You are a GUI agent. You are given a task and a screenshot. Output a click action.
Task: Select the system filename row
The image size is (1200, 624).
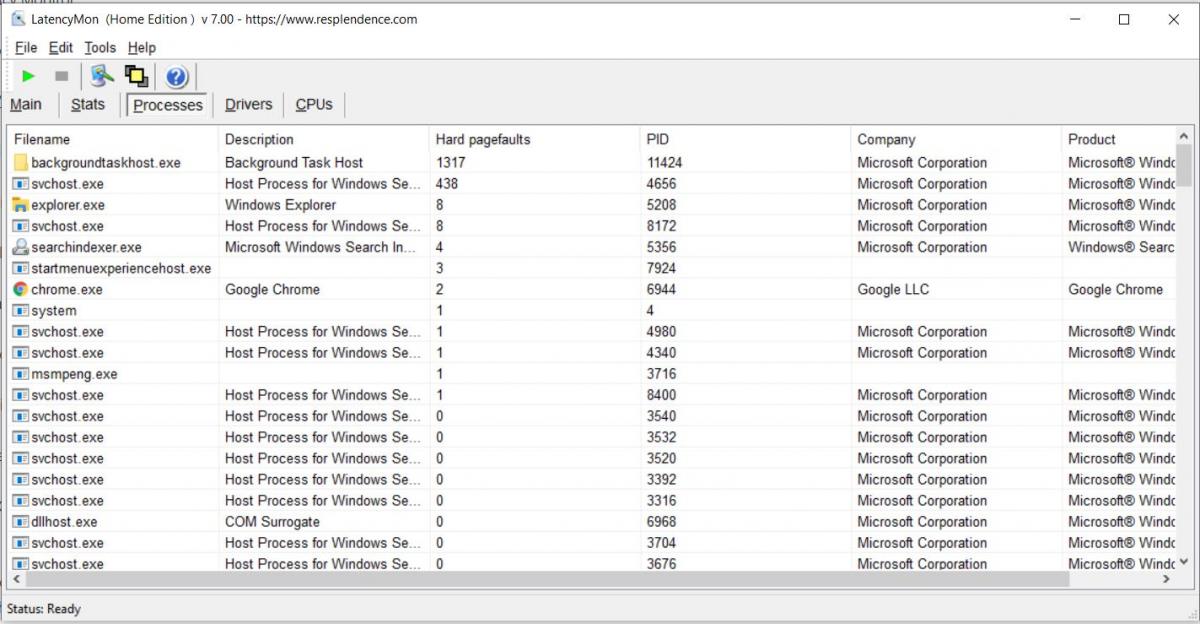tap(54, 311)
